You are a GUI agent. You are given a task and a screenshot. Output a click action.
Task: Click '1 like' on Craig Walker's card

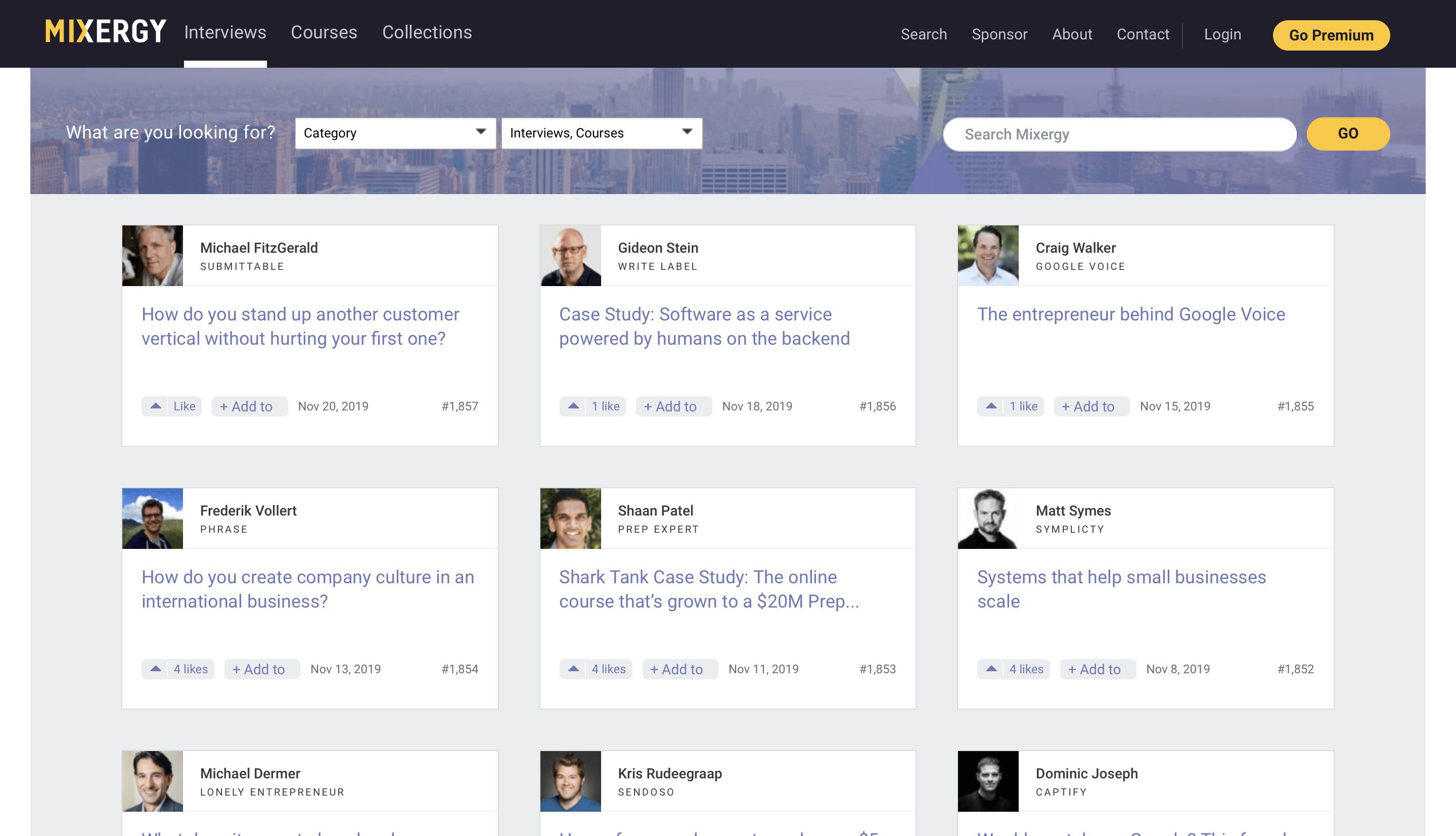(1023, 406)
